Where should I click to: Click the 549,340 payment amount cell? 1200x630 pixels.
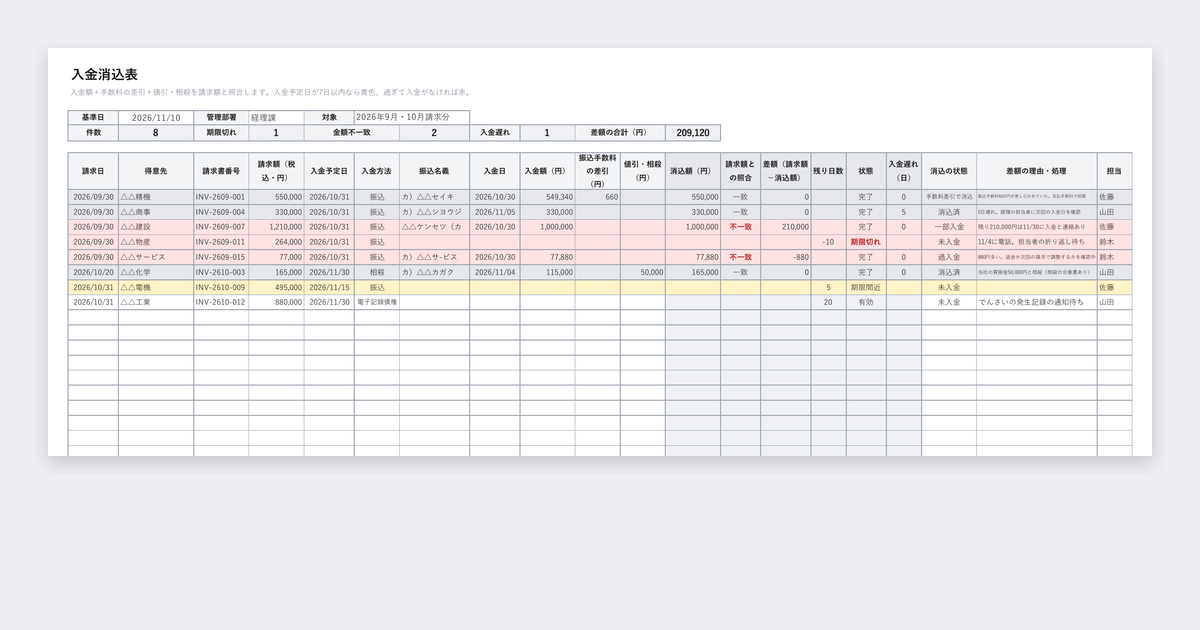tap(547, 197)
